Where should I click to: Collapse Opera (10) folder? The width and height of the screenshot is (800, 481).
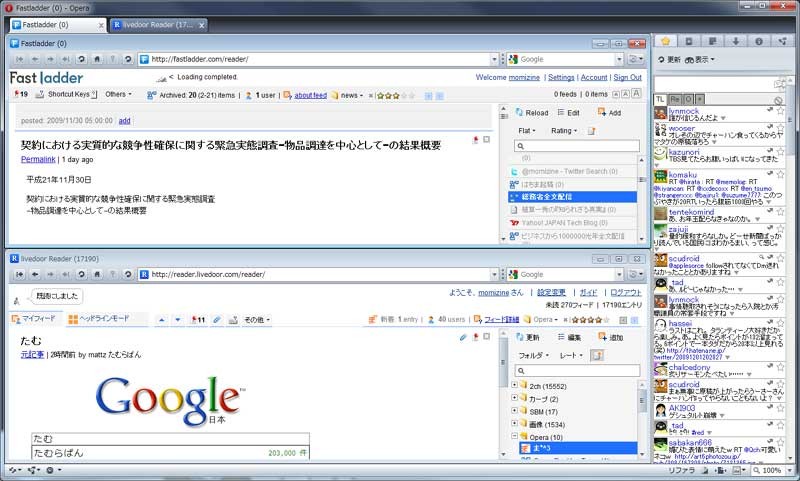pyautogui.click(x=514, y=436)
